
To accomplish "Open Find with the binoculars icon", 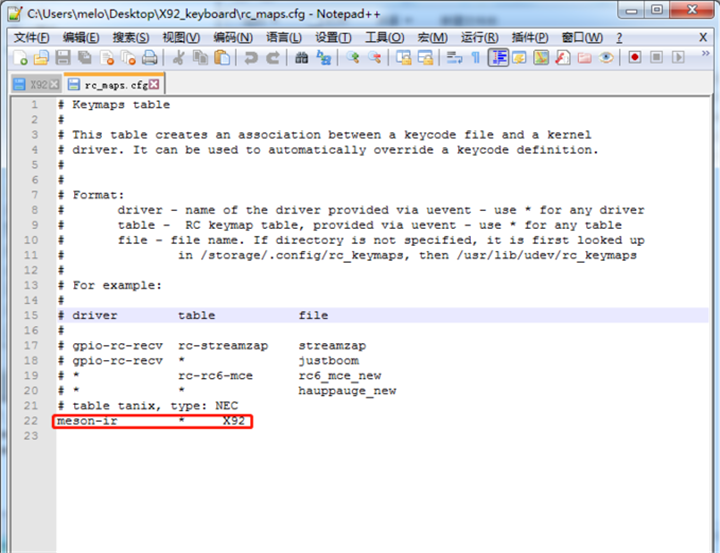I will click(302, 58).
